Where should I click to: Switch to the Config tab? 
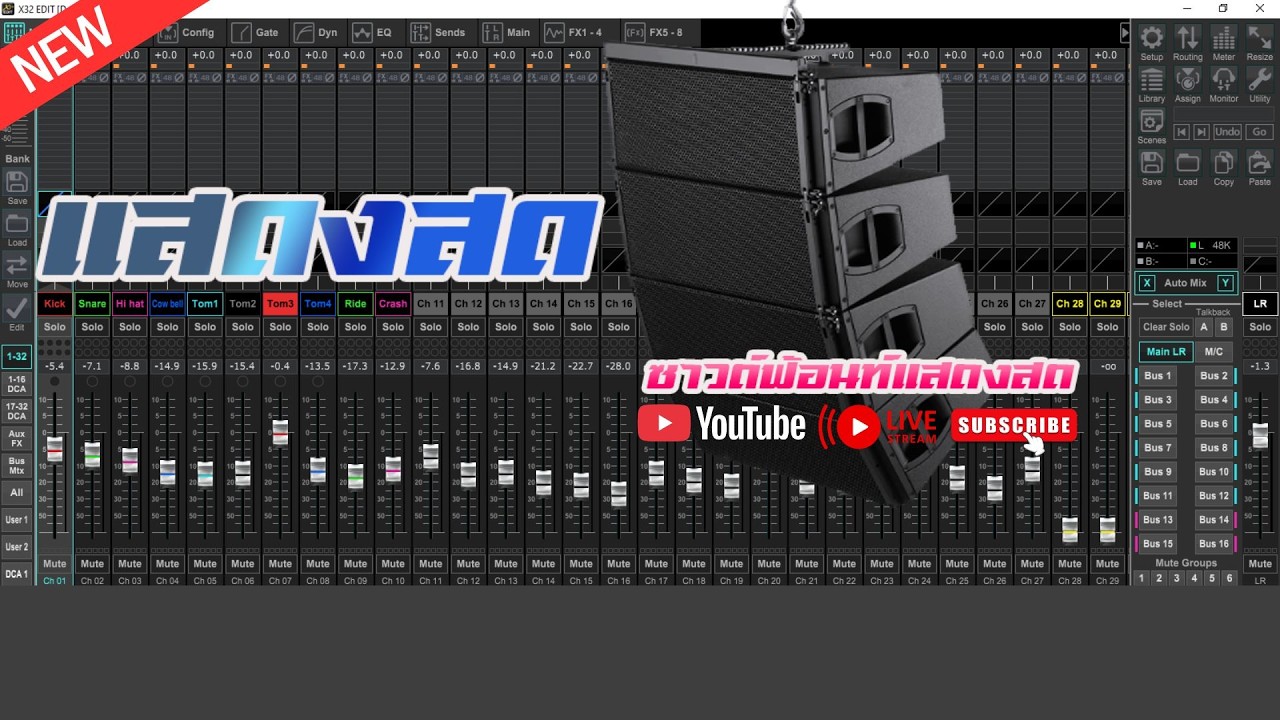point(186,32)
